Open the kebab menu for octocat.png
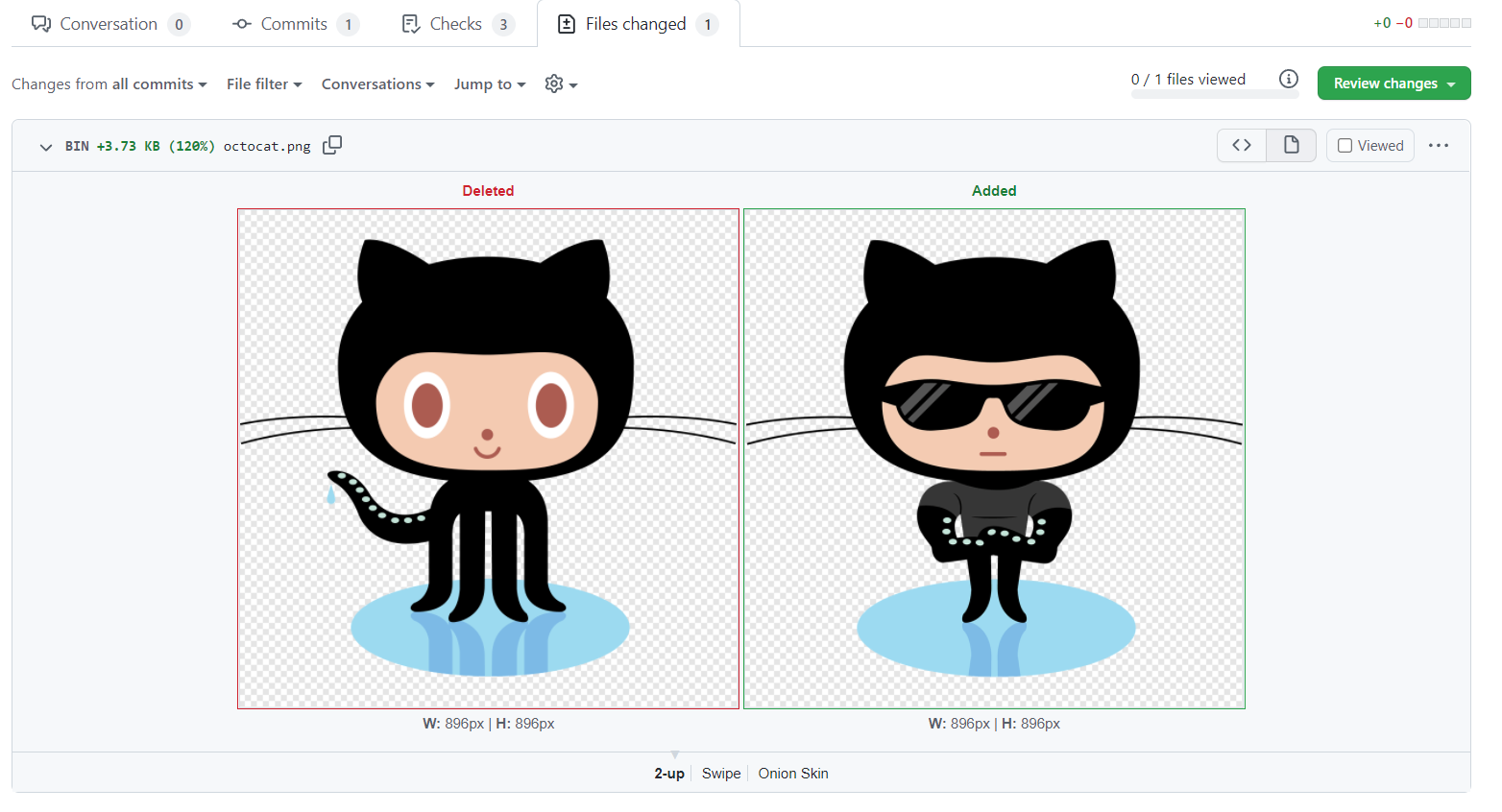Screen dimensions: 1502x812 (1439, 145)
